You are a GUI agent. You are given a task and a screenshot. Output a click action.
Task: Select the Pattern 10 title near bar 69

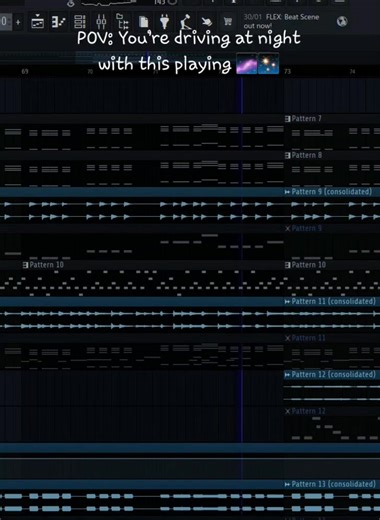[47, 265]
